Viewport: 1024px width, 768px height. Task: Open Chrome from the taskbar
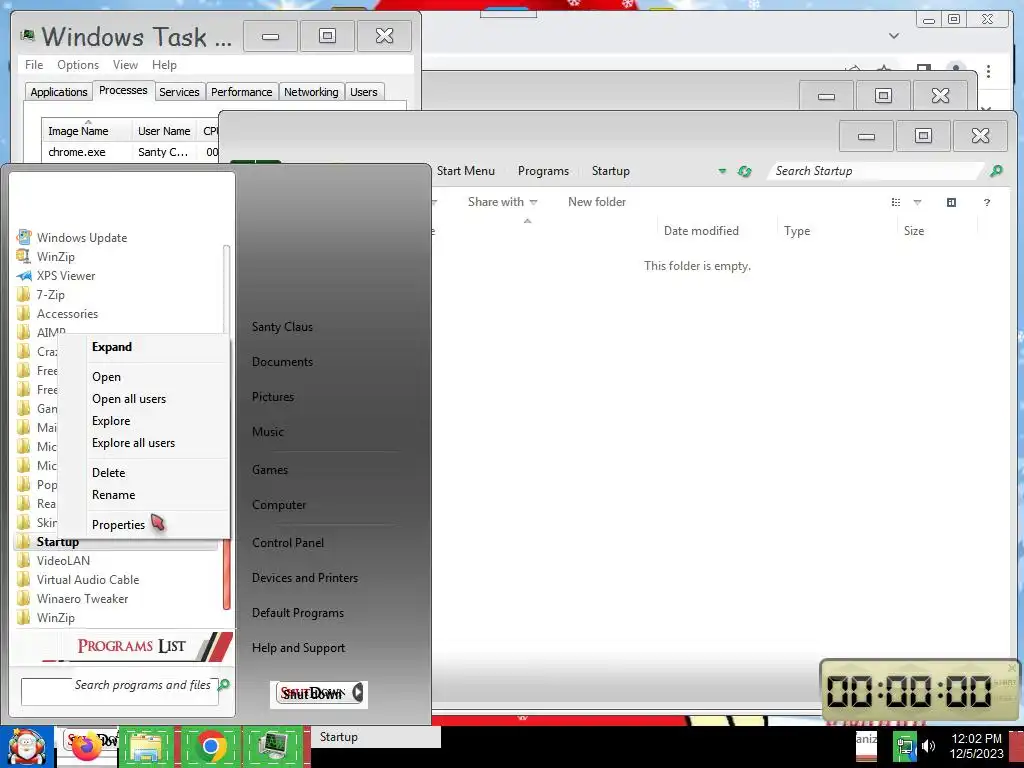pos(210,745)
